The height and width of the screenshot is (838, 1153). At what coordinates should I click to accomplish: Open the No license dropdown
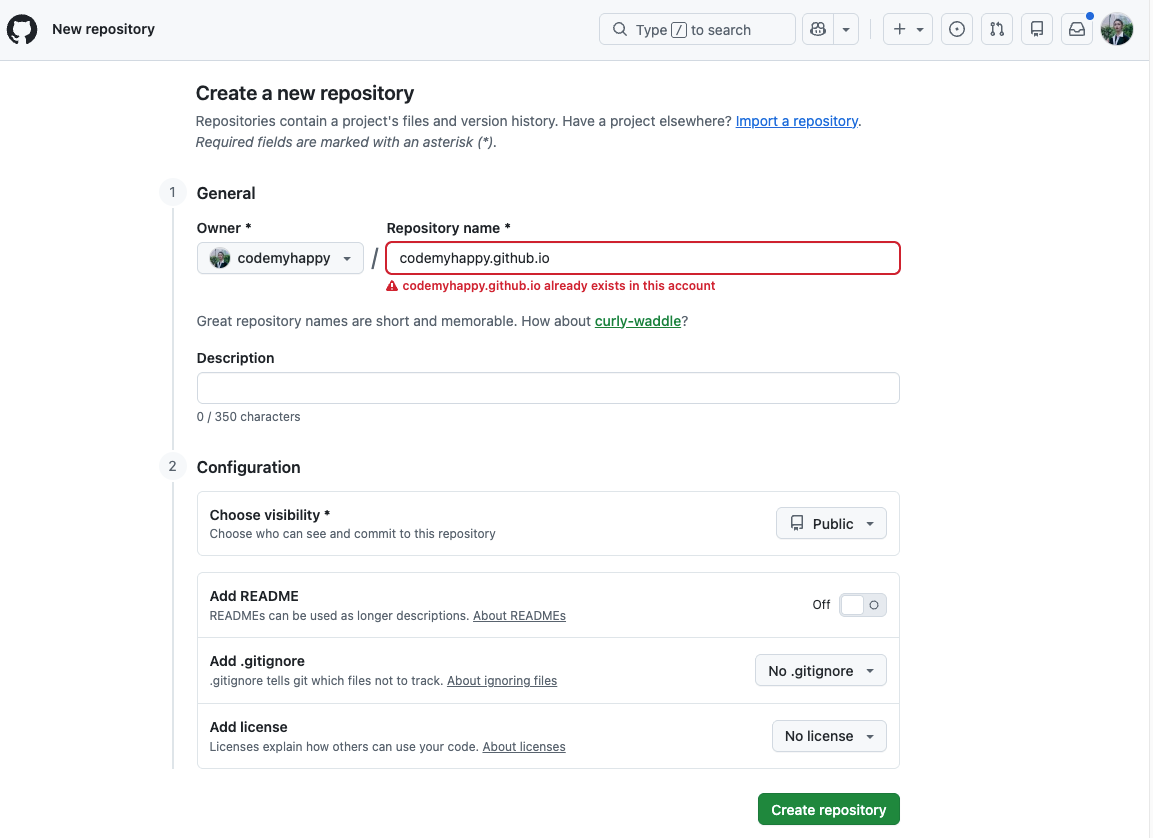pyautogui.click(x=829, y=736)
